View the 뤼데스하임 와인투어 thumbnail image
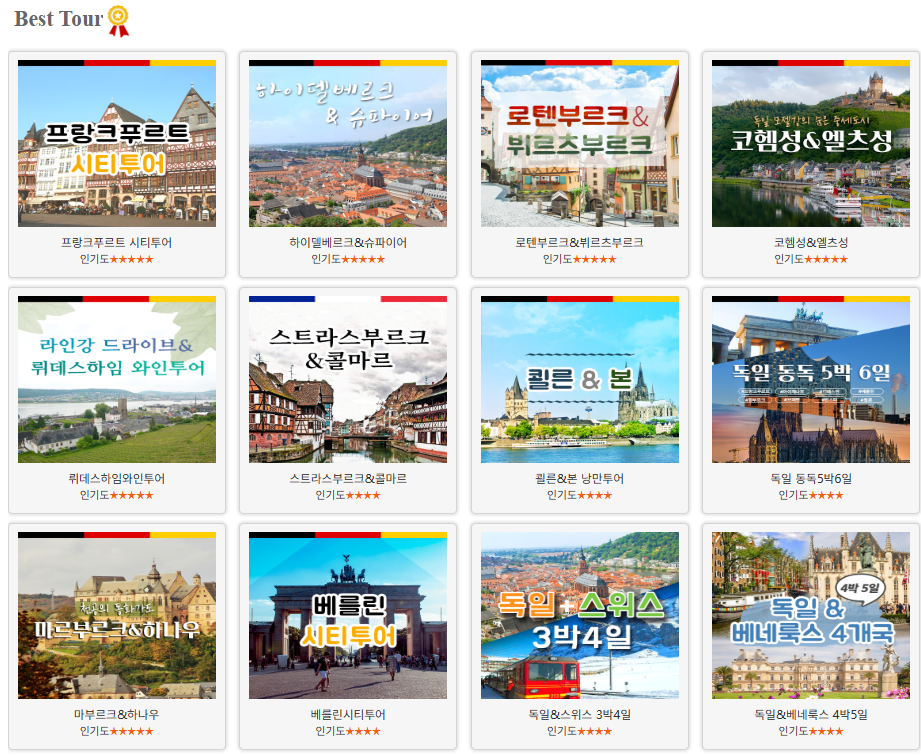Image resolution: width=921 pixels, height=755 pixels. [115, 380]
